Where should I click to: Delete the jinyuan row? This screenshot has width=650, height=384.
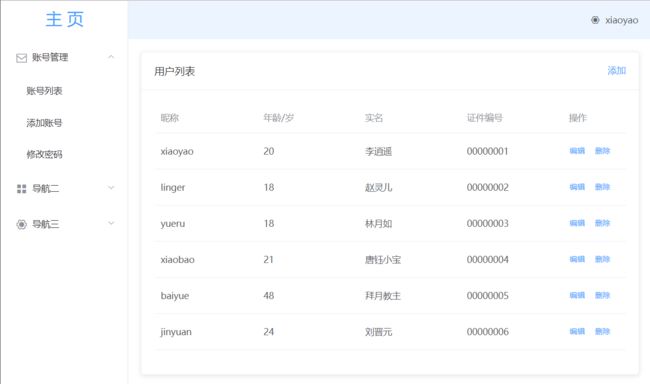point(602,331)
